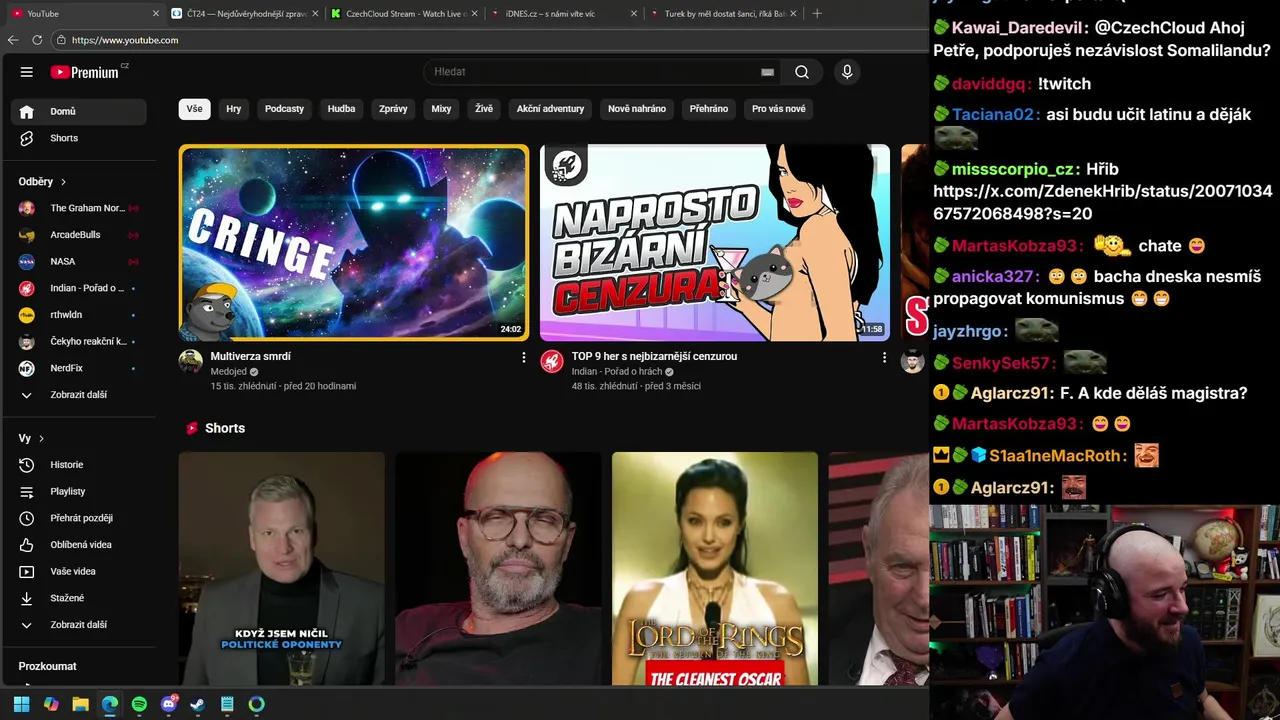Open the x.com ZdenekHrib link in chat
This screenshot has height=720, width=1280.
(1103, 202)
